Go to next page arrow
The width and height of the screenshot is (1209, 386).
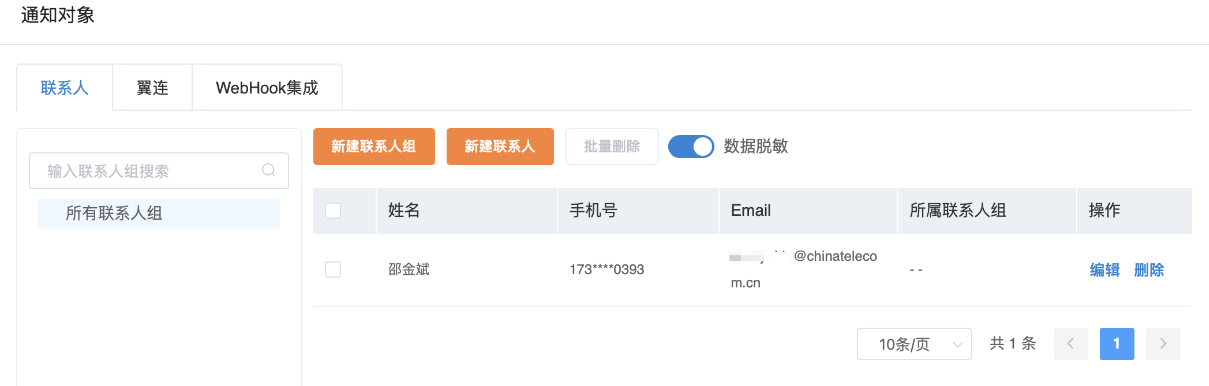(1163, 344)
